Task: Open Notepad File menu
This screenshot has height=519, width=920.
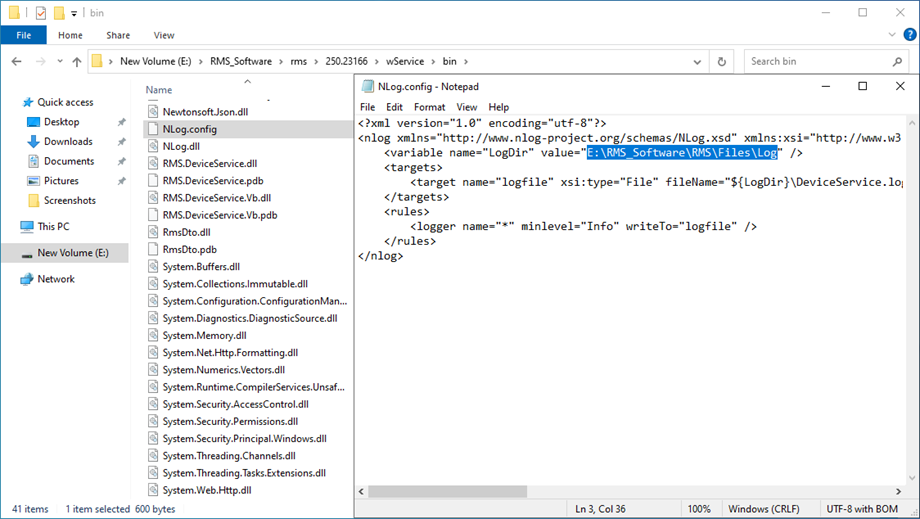Action: coord(367,107)
